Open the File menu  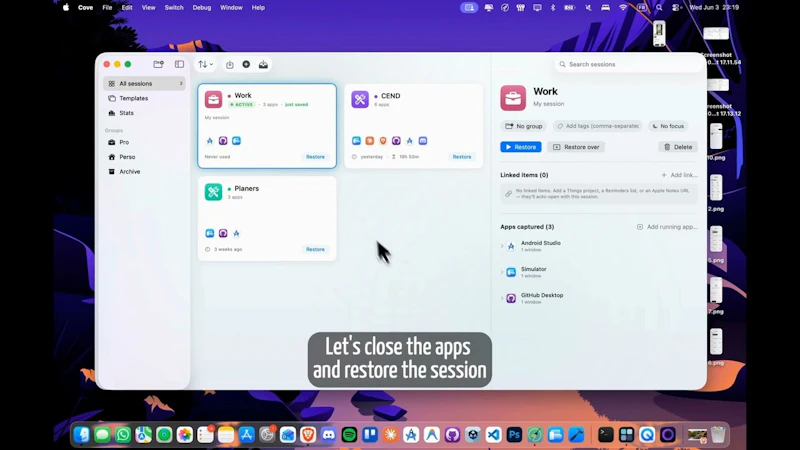tap(107, 8)
